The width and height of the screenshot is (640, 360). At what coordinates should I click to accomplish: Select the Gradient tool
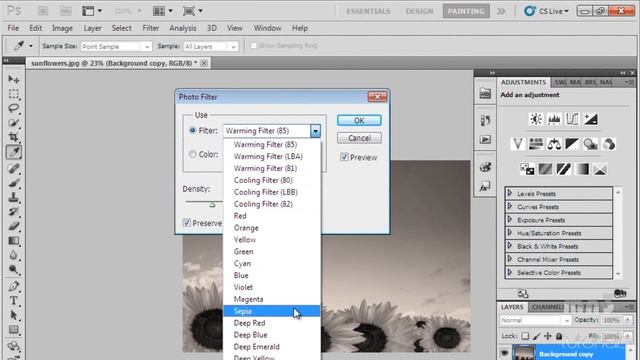click(13, 240)
